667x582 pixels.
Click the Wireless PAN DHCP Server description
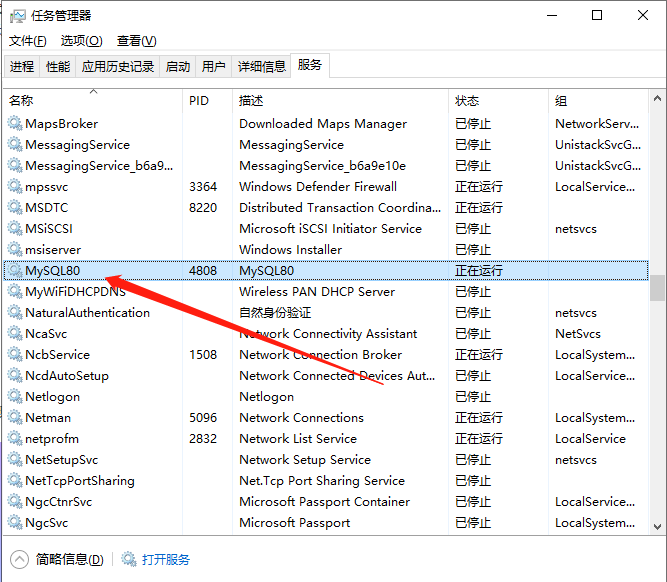coord(317,291)
